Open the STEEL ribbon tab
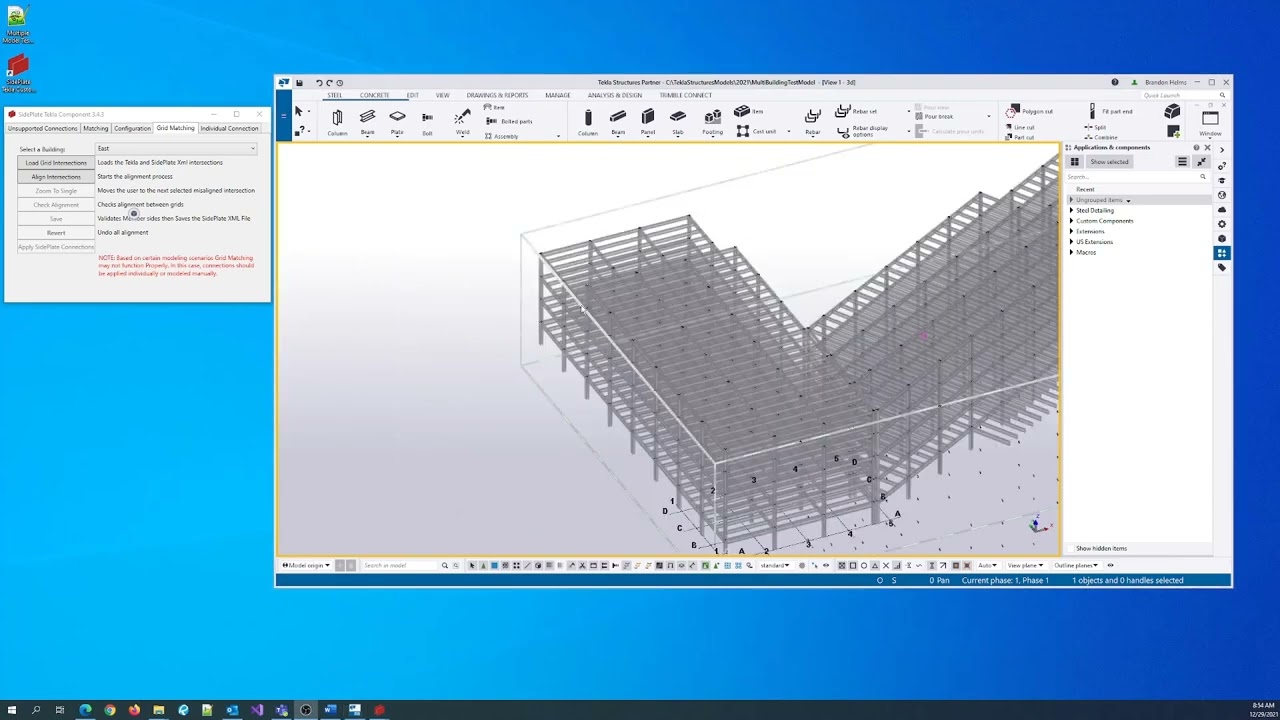This screenshot has height=720, width=1280. point(335,96)
